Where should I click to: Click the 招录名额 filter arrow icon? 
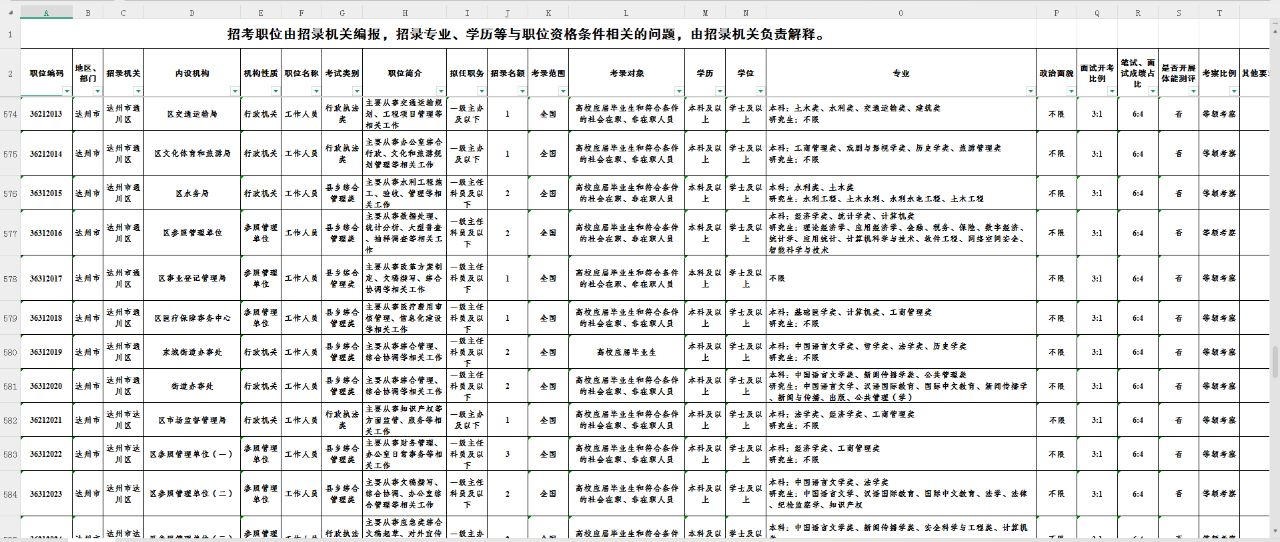coord(520,91)
